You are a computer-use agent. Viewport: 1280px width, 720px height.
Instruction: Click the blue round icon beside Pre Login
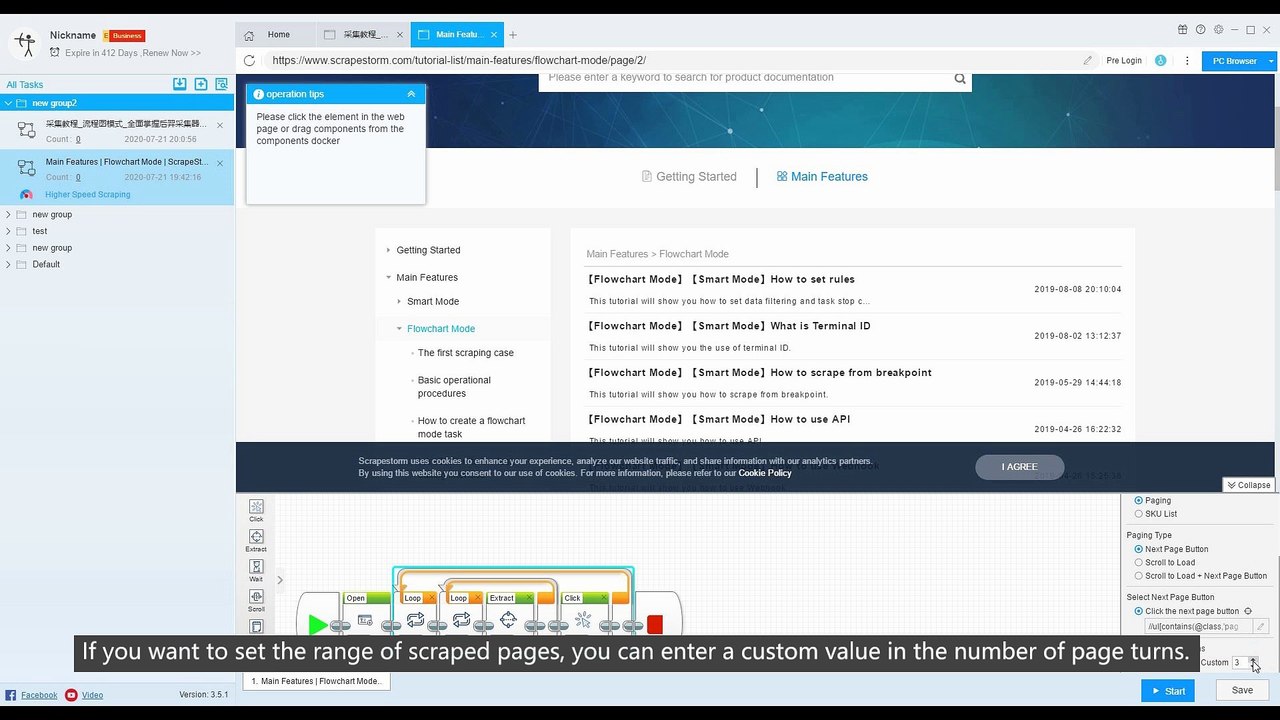(1160, 60)
